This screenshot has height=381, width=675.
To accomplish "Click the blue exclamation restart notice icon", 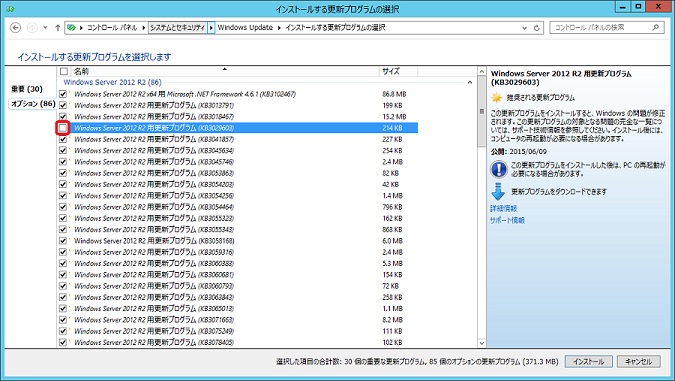I will click(499, 169).
